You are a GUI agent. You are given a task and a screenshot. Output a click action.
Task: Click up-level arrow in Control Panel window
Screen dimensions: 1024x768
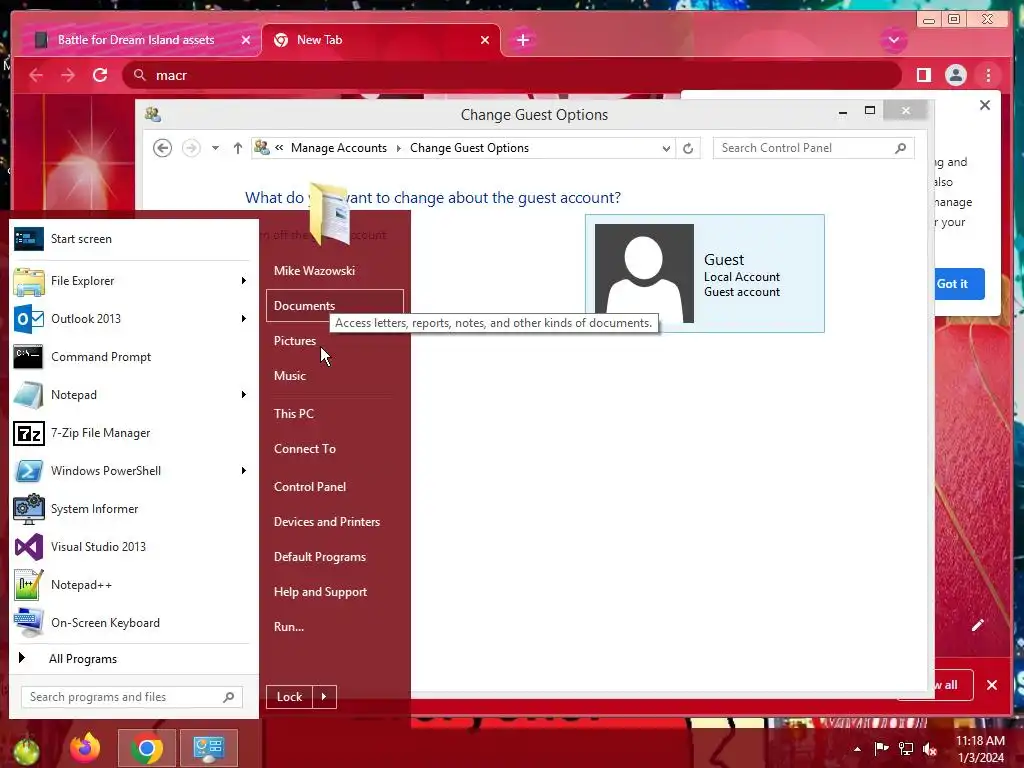point(238,148)
